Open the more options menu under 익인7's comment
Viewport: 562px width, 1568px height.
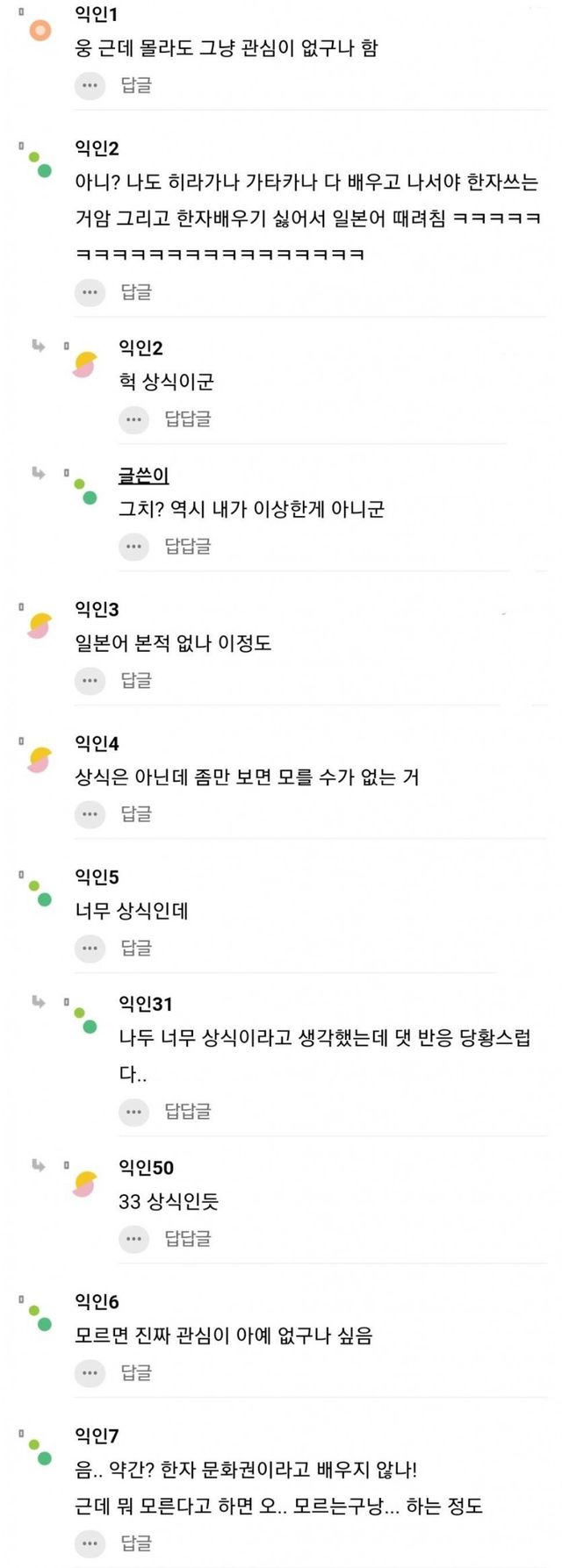90,1543
